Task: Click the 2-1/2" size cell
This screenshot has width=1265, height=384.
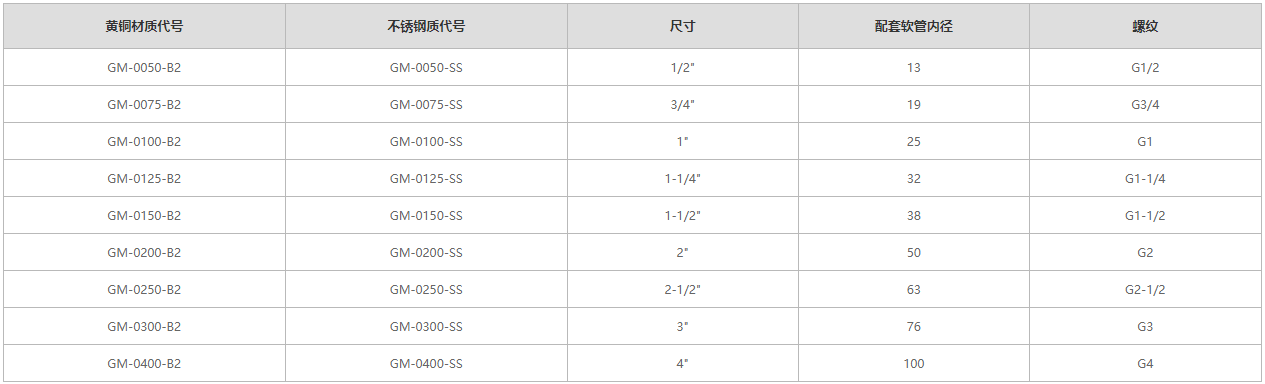Action: point(683,290)
